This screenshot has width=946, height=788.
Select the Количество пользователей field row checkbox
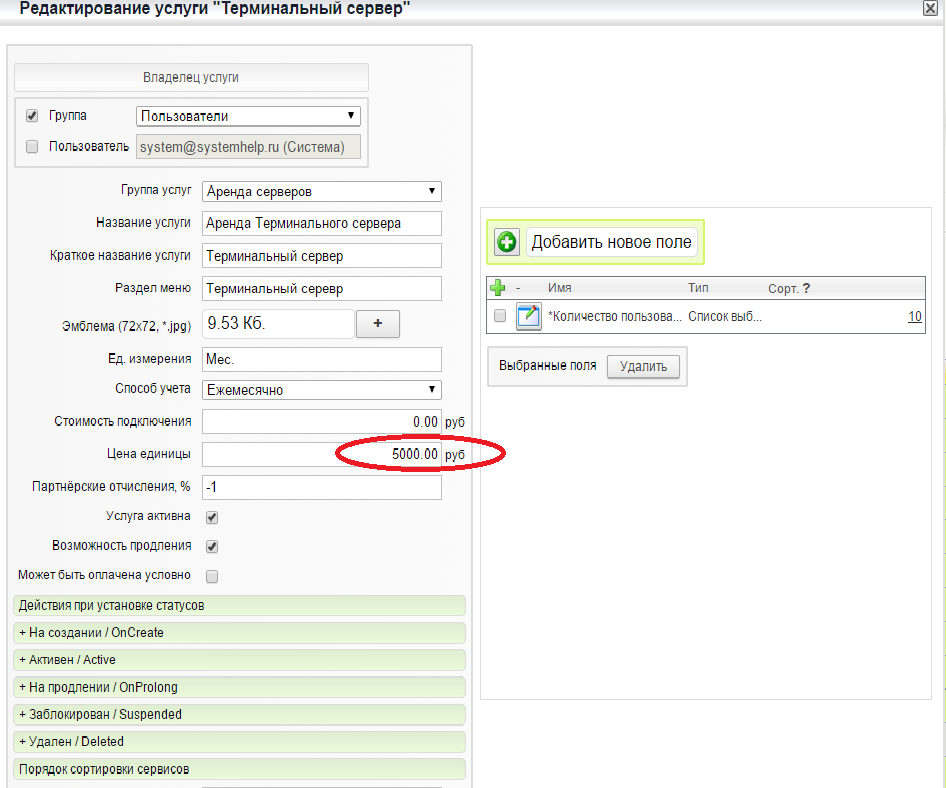500,316
